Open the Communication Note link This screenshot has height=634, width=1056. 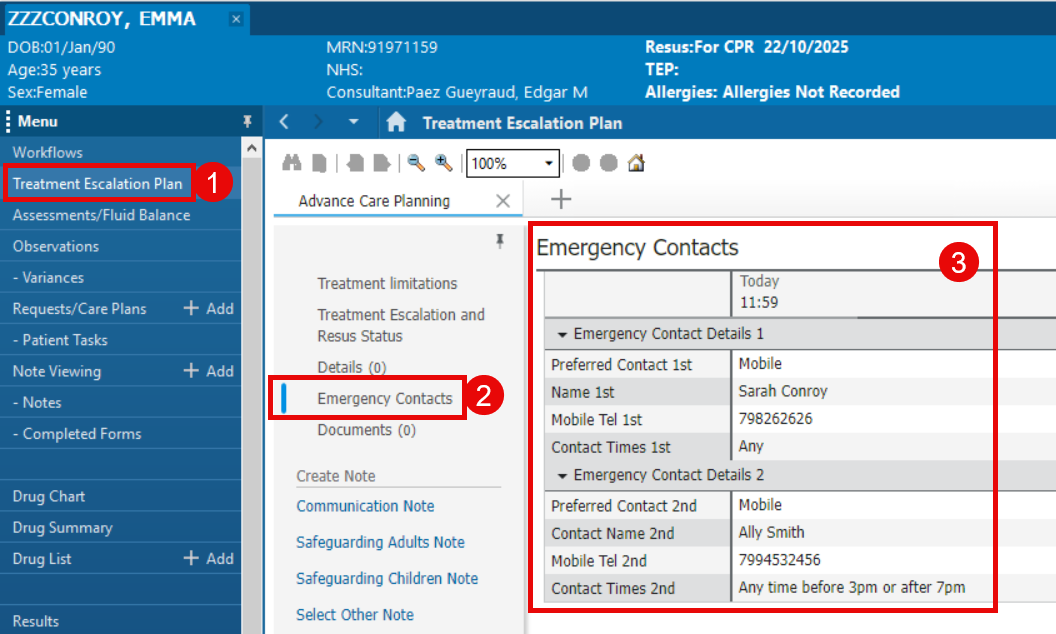[x=365, y=506]
